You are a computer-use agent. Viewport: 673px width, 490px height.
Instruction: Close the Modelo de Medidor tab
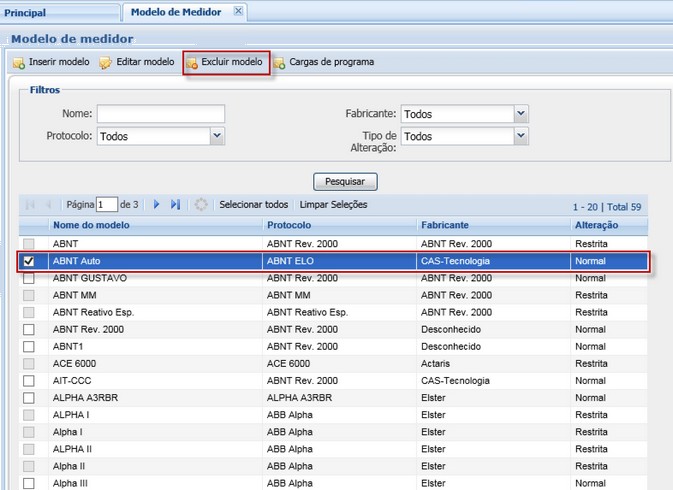click(238, 11)
